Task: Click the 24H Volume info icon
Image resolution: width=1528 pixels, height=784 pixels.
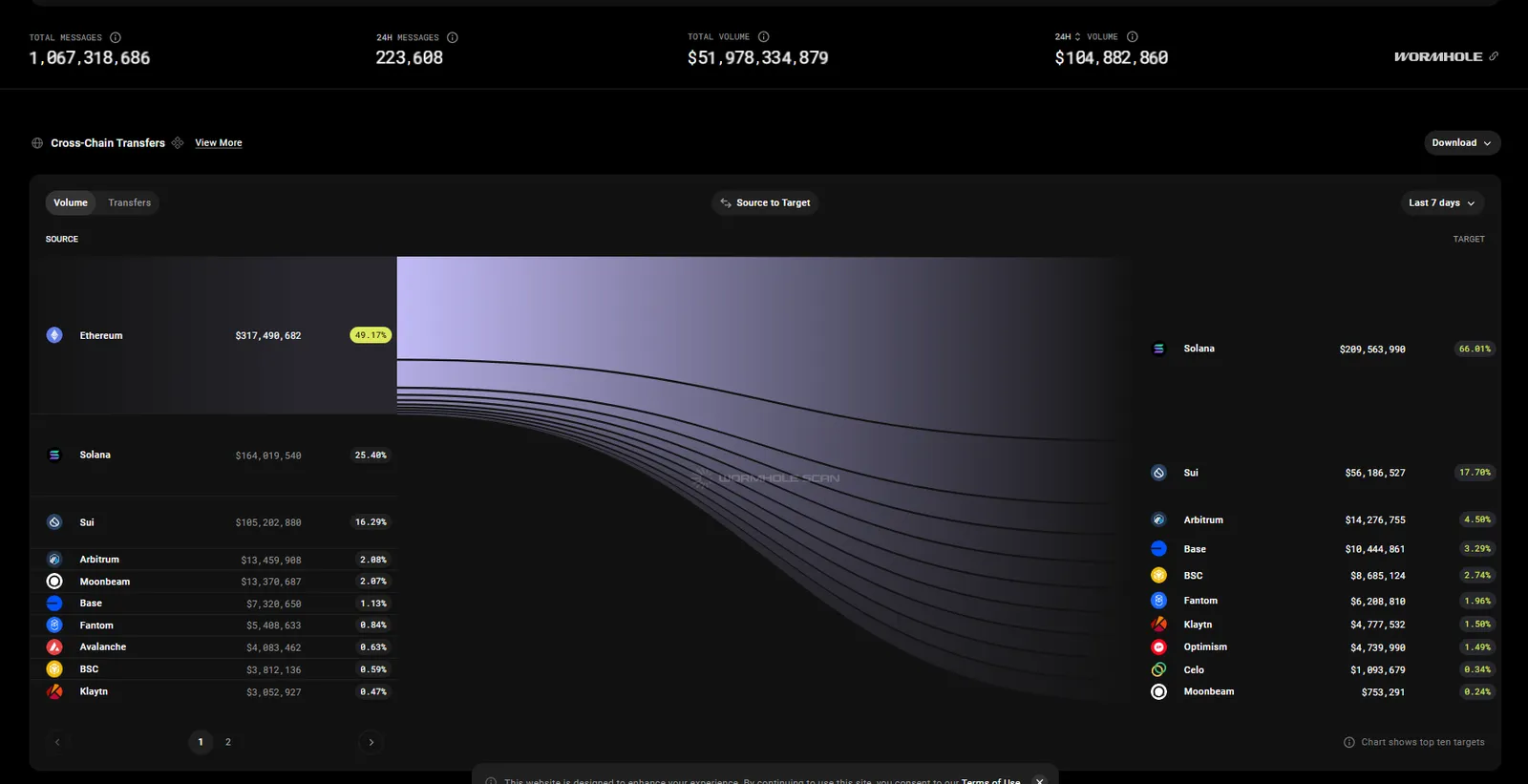Action: 1132,37
